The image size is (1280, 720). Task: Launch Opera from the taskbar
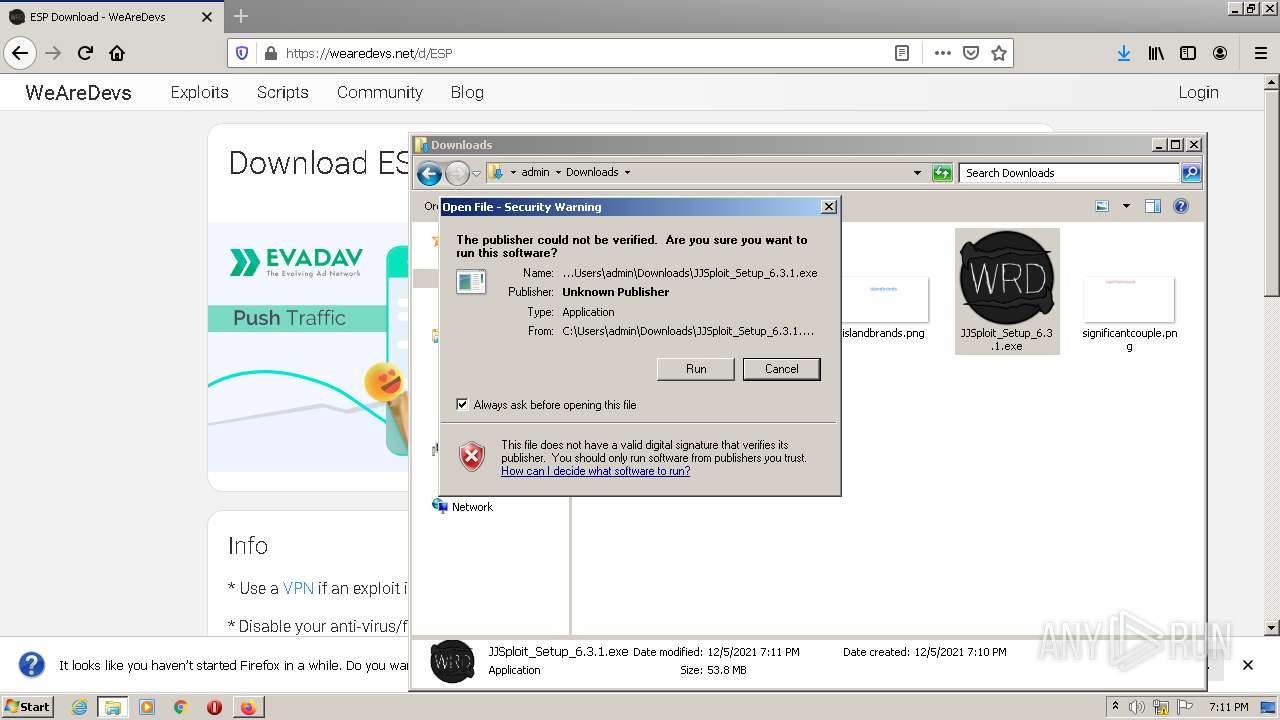214,707
